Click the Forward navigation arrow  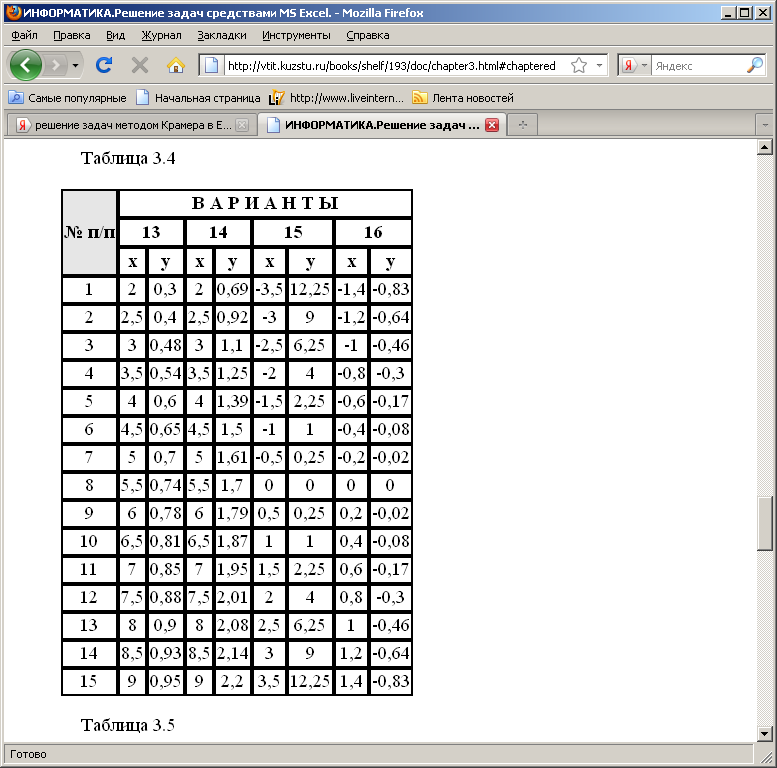56,65
